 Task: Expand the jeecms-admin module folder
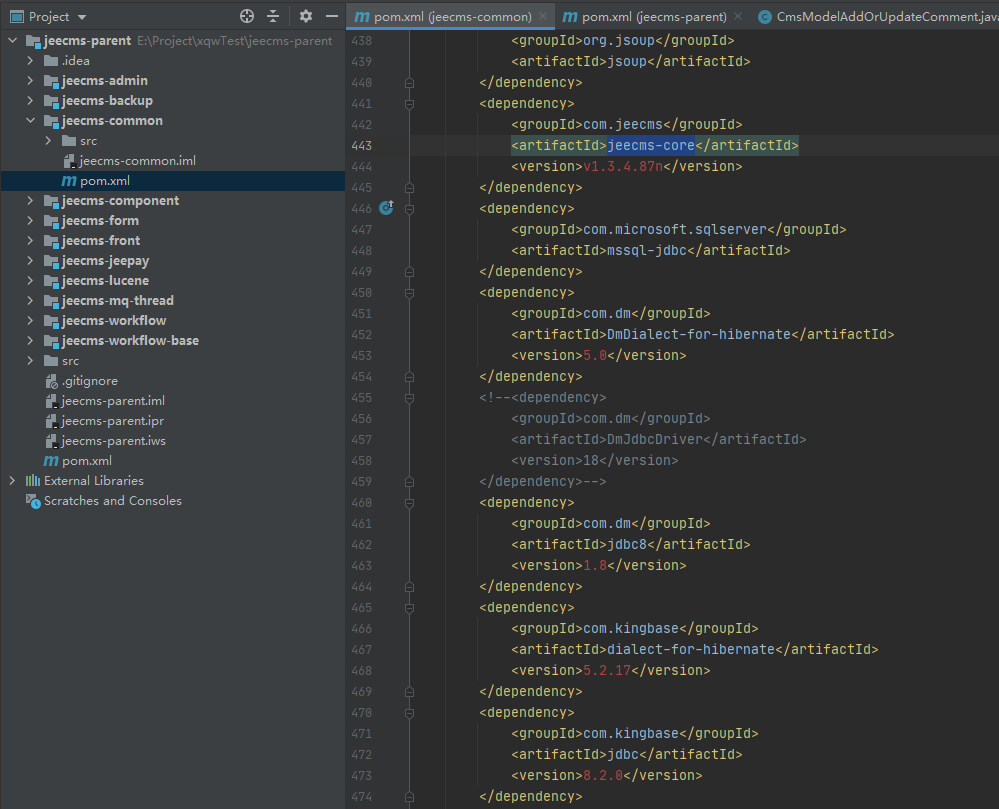click(30, 81)
